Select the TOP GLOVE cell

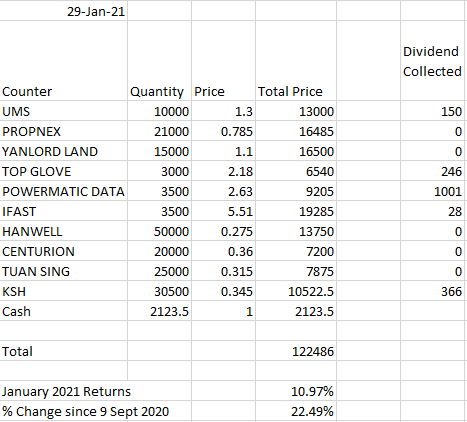coord(63,171)
